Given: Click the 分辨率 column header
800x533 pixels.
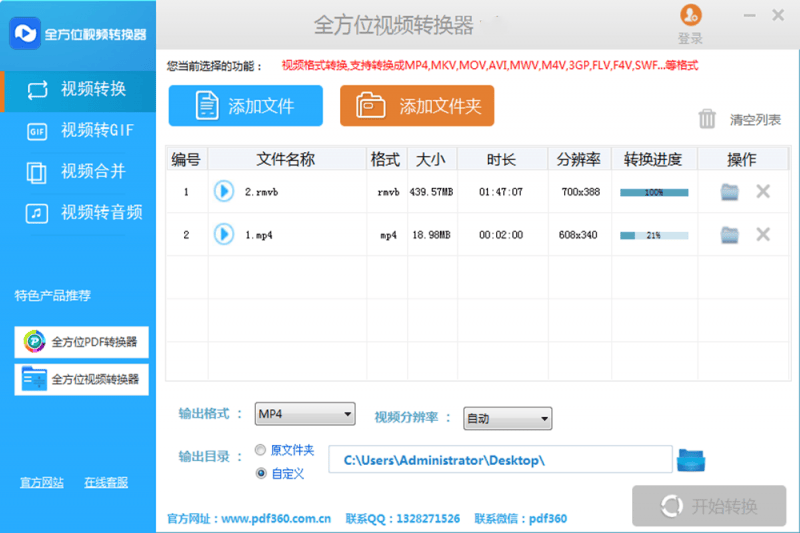Looking at the screenshot, I should 579,160.
